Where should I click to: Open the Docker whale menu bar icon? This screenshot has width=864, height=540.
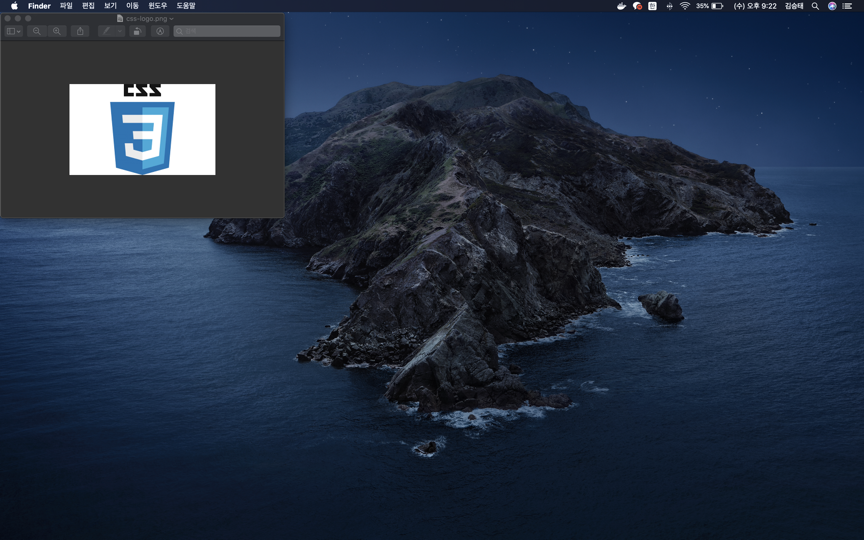coord(622,6)
